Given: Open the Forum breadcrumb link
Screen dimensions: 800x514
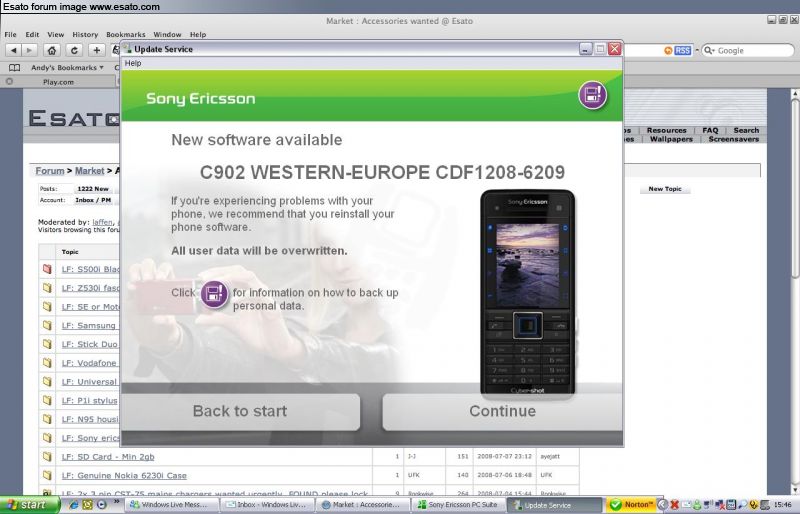Looking at the screenshot, I should tap(49, 170).
